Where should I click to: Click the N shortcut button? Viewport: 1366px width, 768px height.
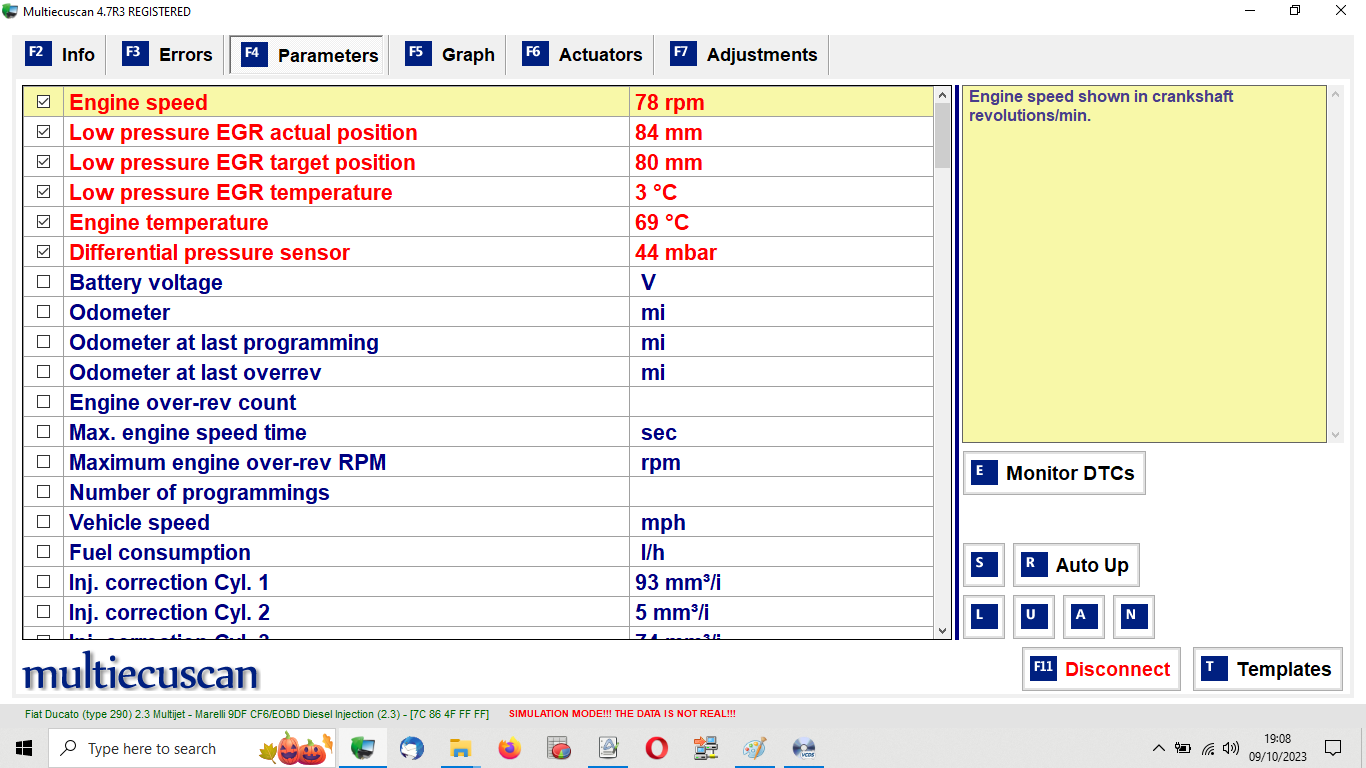1134,617
